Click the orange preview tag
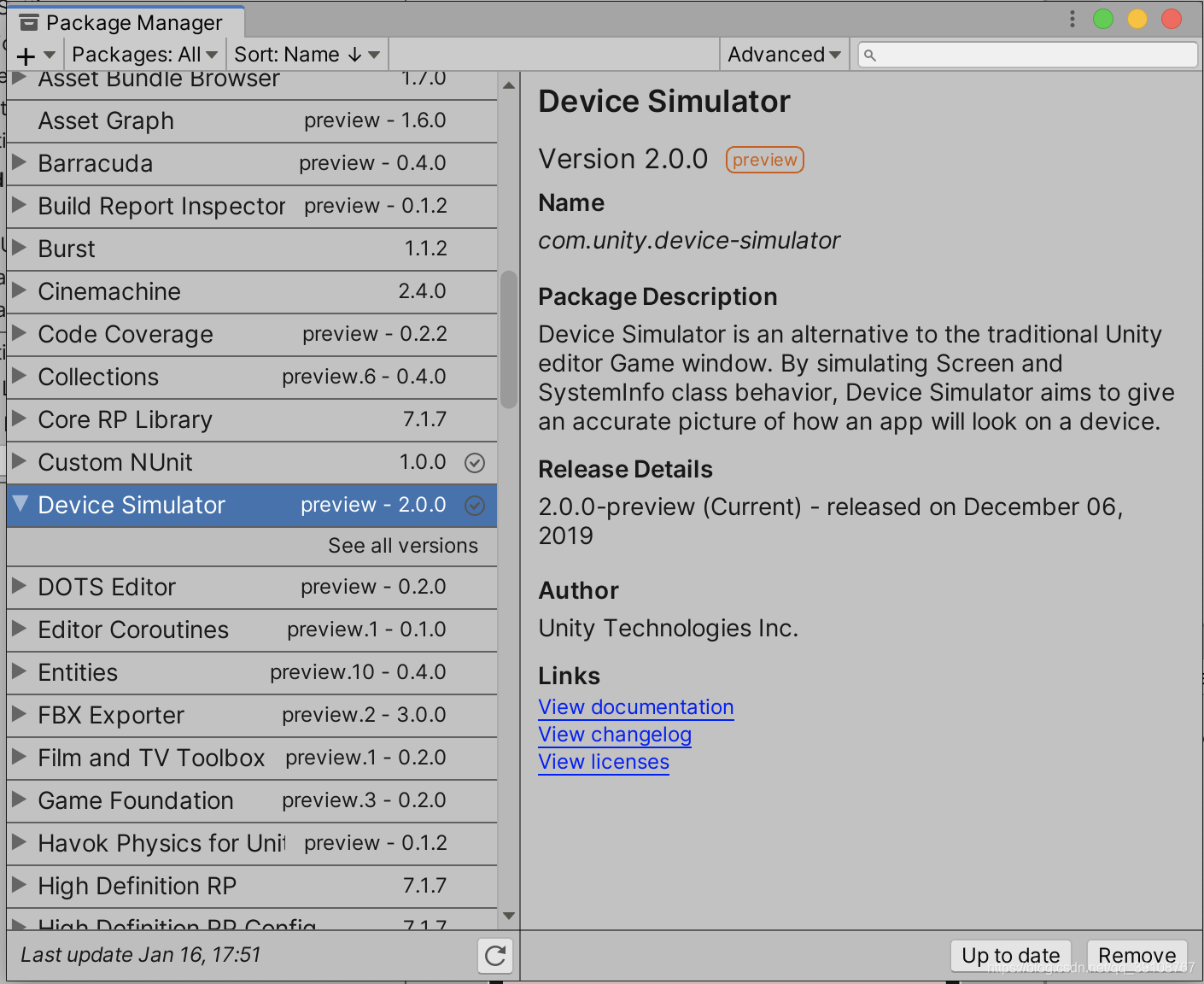Viewport: 1204px width, 984px height. click(x=765, y=160)
